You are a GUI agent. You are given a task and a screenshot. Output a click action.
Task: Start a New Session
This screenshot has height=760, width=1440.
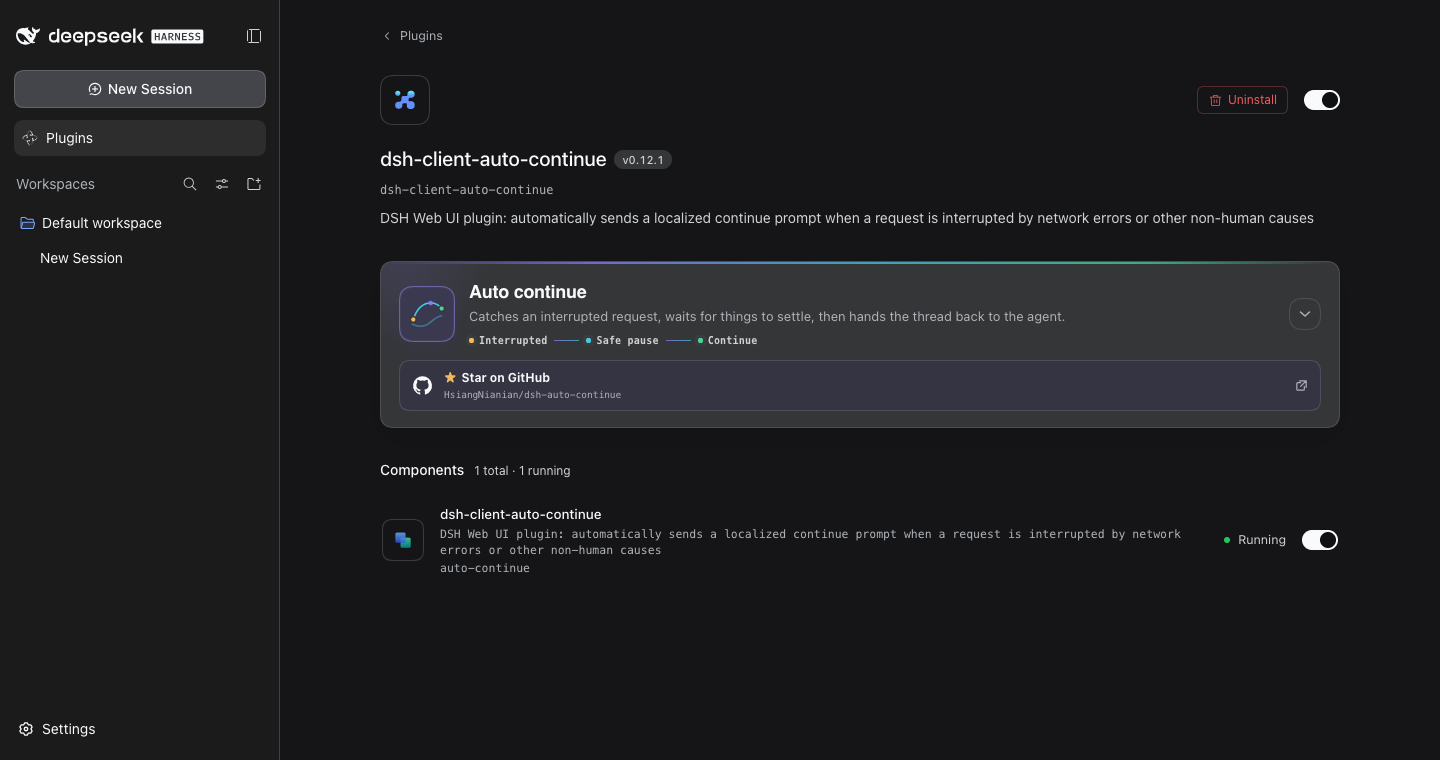(140, 89)
